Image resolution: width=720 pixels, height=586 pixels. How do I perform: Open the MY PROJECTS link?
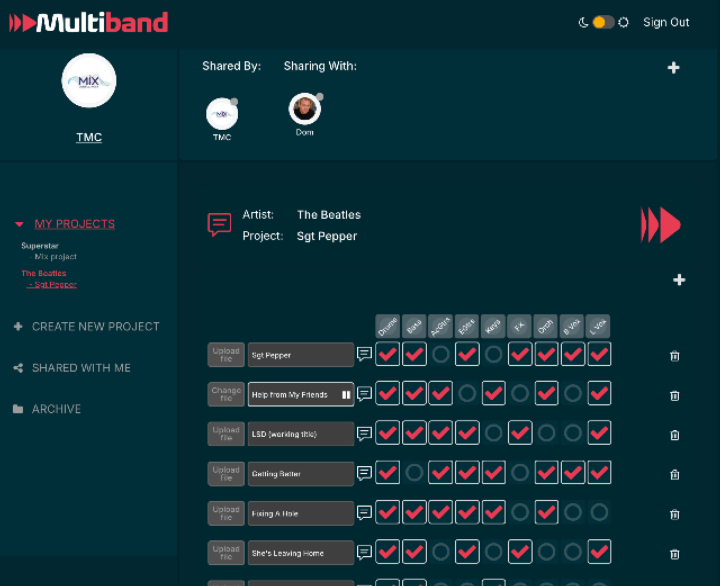pyautogui.click(x=75, y=224)
